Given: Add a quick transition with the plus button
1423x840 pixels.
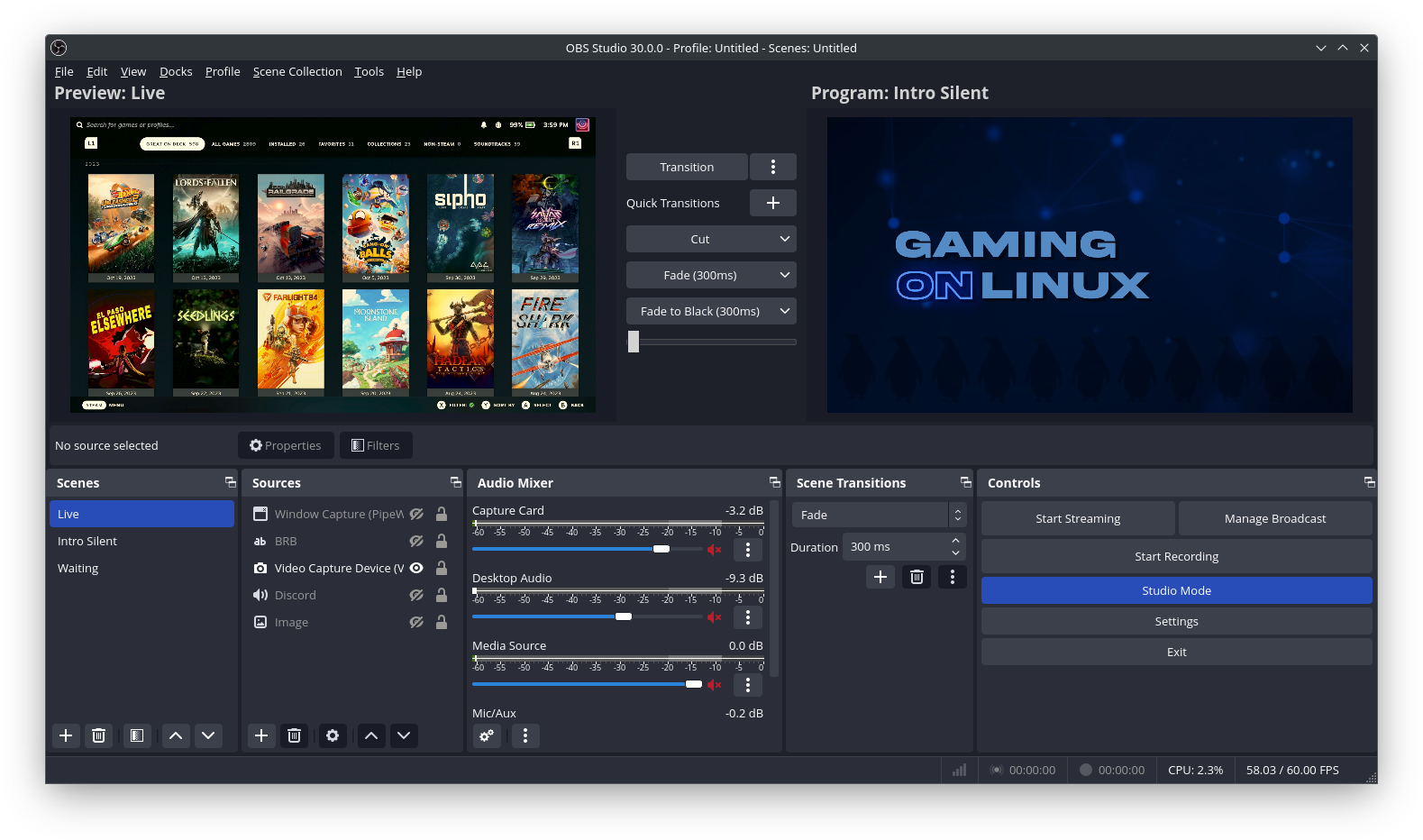Looking at the screenshot, I should coord(772,203).
